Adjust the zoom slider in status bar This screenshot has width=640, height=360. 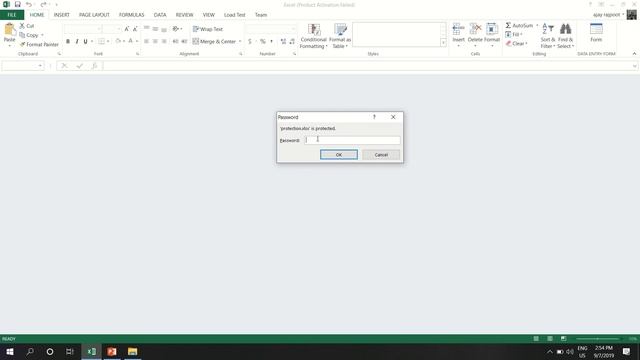click(598, 339)
